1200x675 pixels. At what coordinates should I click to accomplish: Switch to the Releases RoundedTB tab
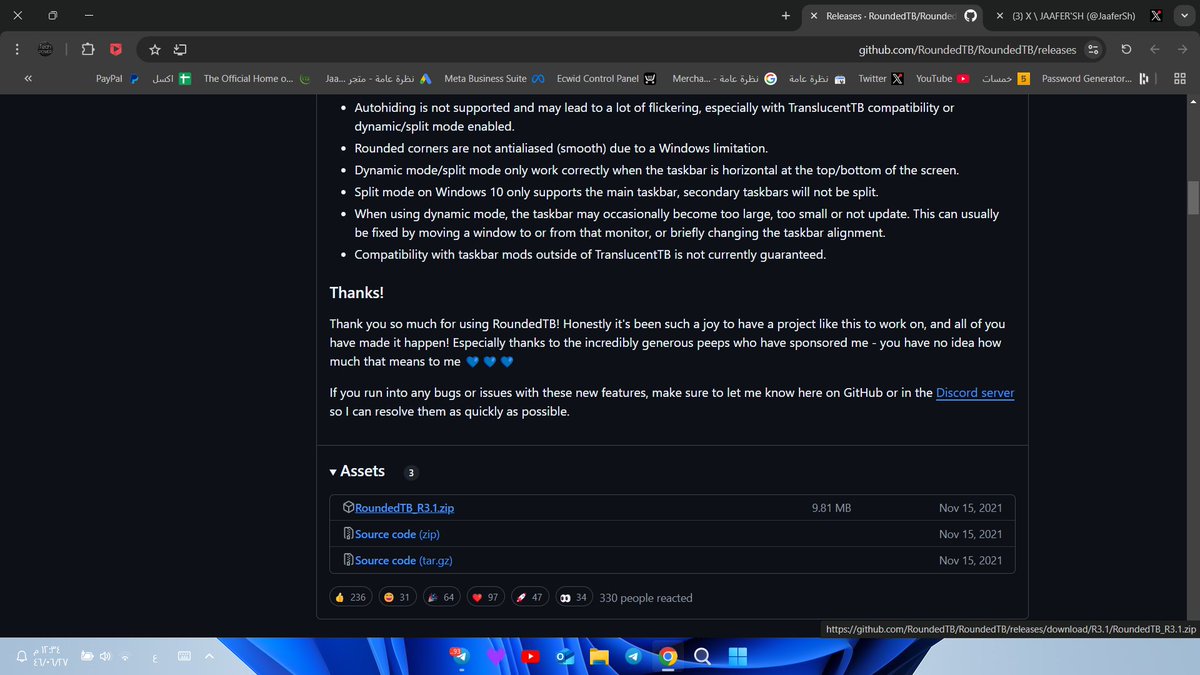click(x=892, y=16)
